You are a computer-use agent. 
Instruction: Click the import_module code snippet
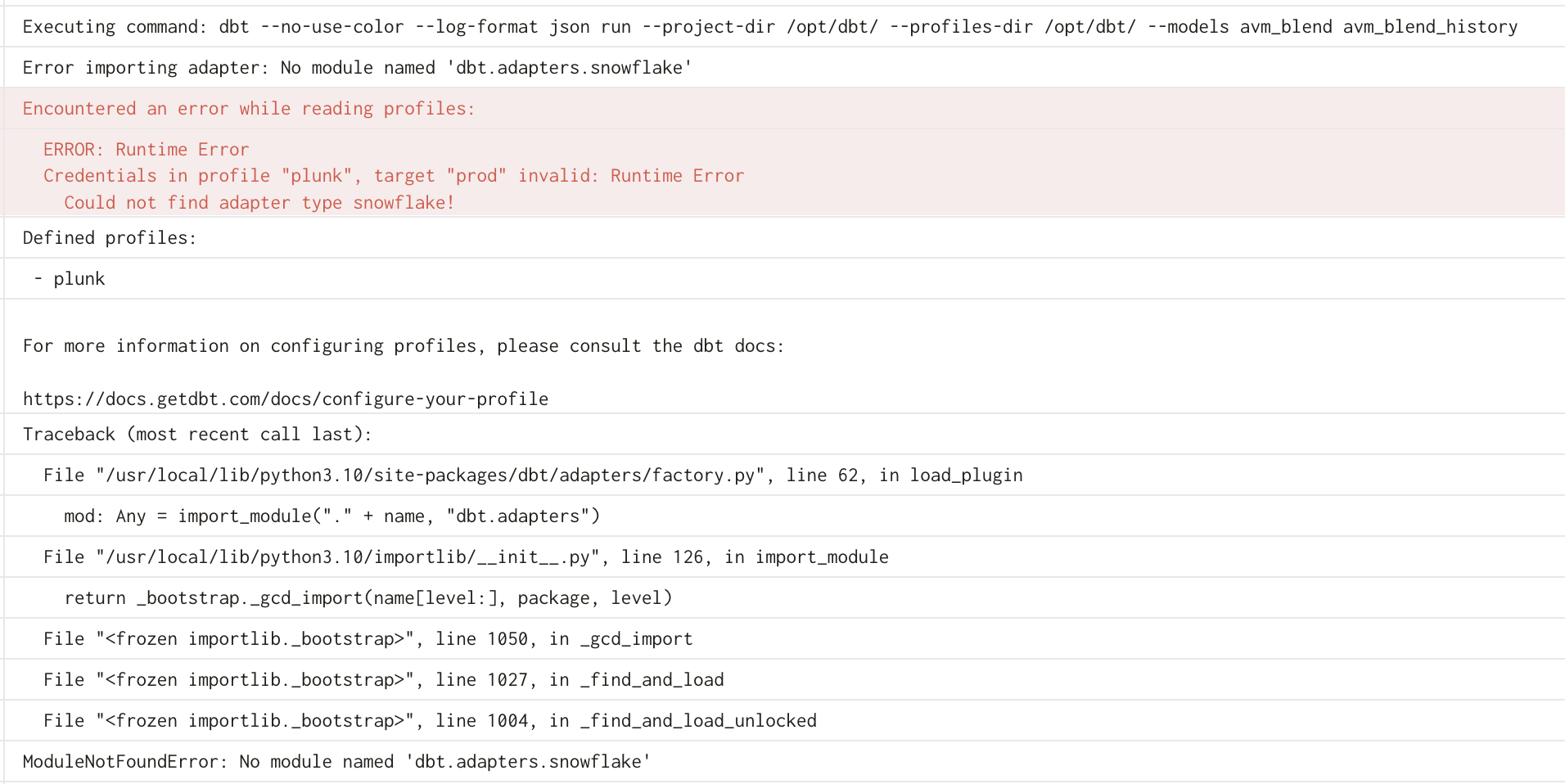click(331, 516)
